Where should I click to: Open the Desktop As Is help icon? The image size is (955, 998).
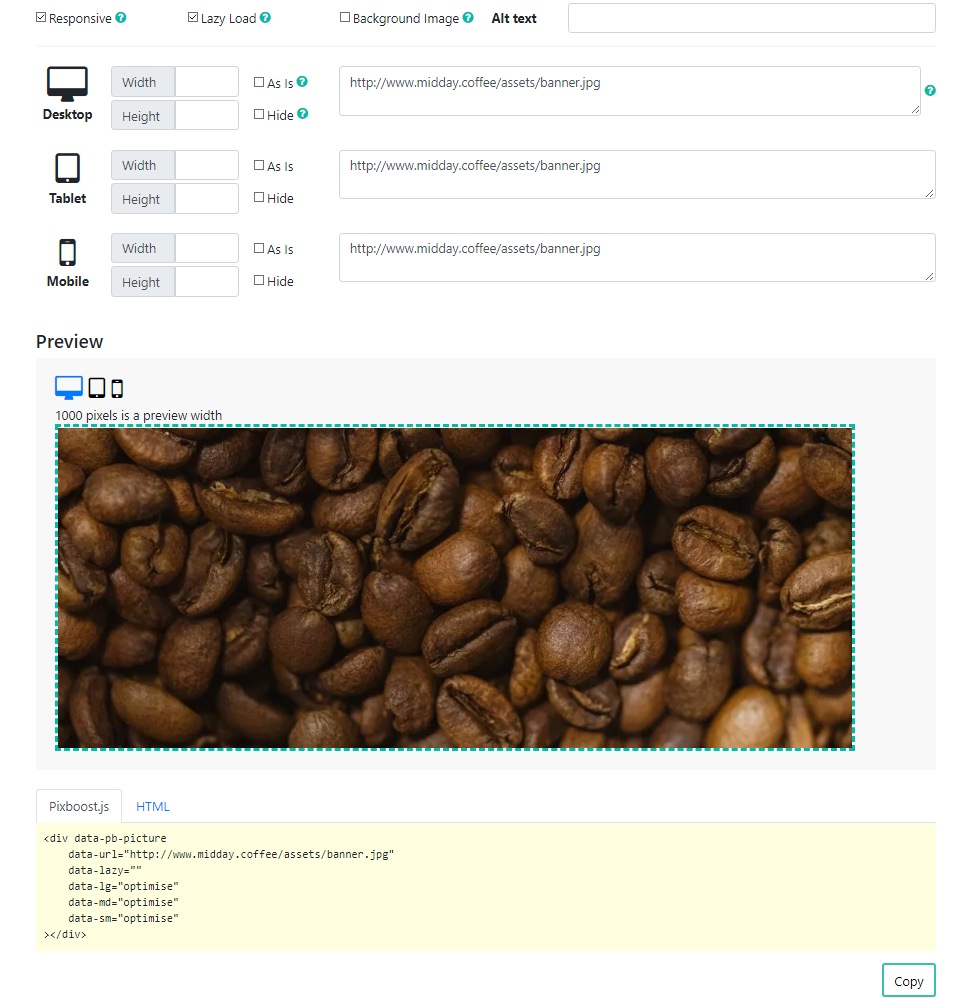pos(302,81)
